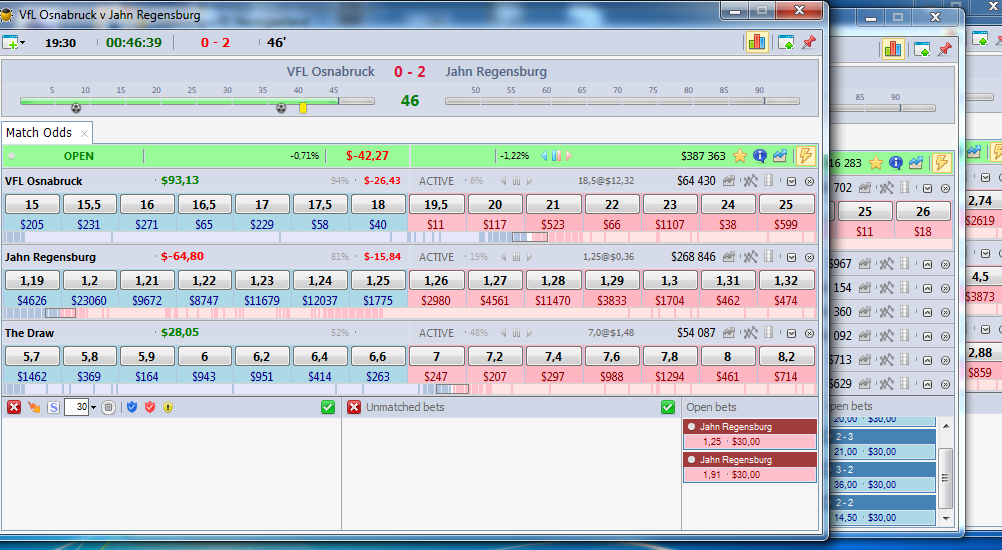Image resolution: width=1002 pixels, height=550 pixels.
Task: Click the 2-3 open bet in second window
Action: tap(884, 444)
